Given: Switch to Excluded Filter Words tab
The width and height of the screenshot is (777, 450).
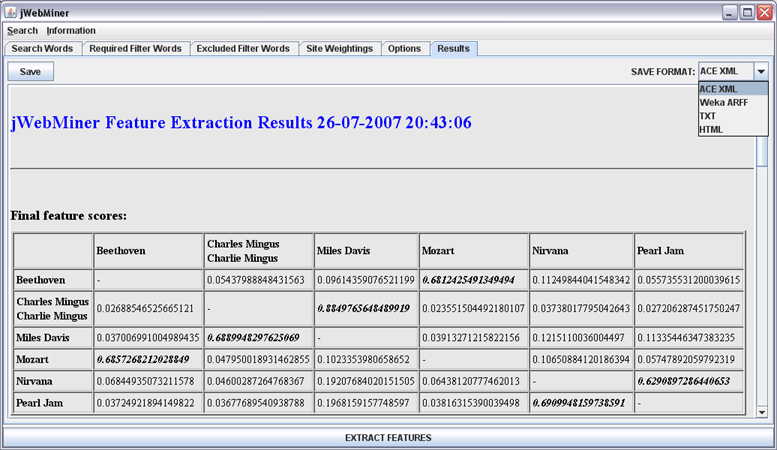Looking at the screenshot, I should point(243,49).
